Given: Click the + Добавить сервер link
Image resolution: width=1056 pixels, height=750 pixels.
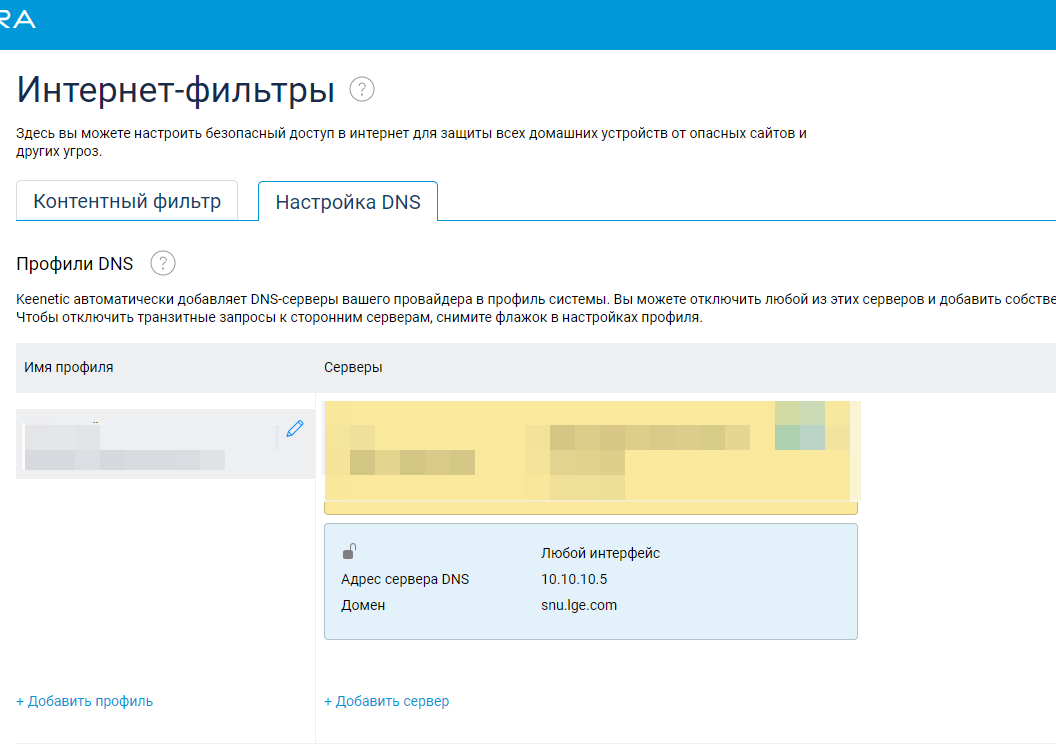Looking at the screenshot, I should coord(387,701).
